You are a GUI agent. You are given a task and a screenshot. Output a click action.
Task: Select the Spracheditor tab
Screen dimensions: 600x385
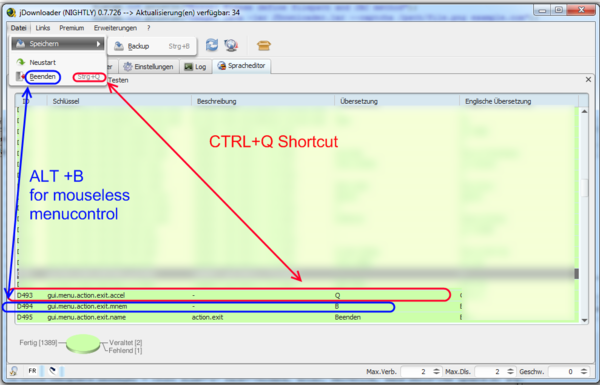coord(241,66)
